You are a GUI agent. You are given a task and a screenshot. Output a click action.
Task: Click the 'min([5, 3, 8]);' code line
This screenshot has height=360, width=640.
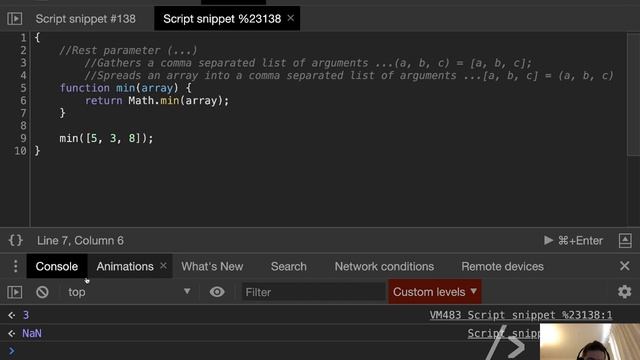[x=106, y=138]
